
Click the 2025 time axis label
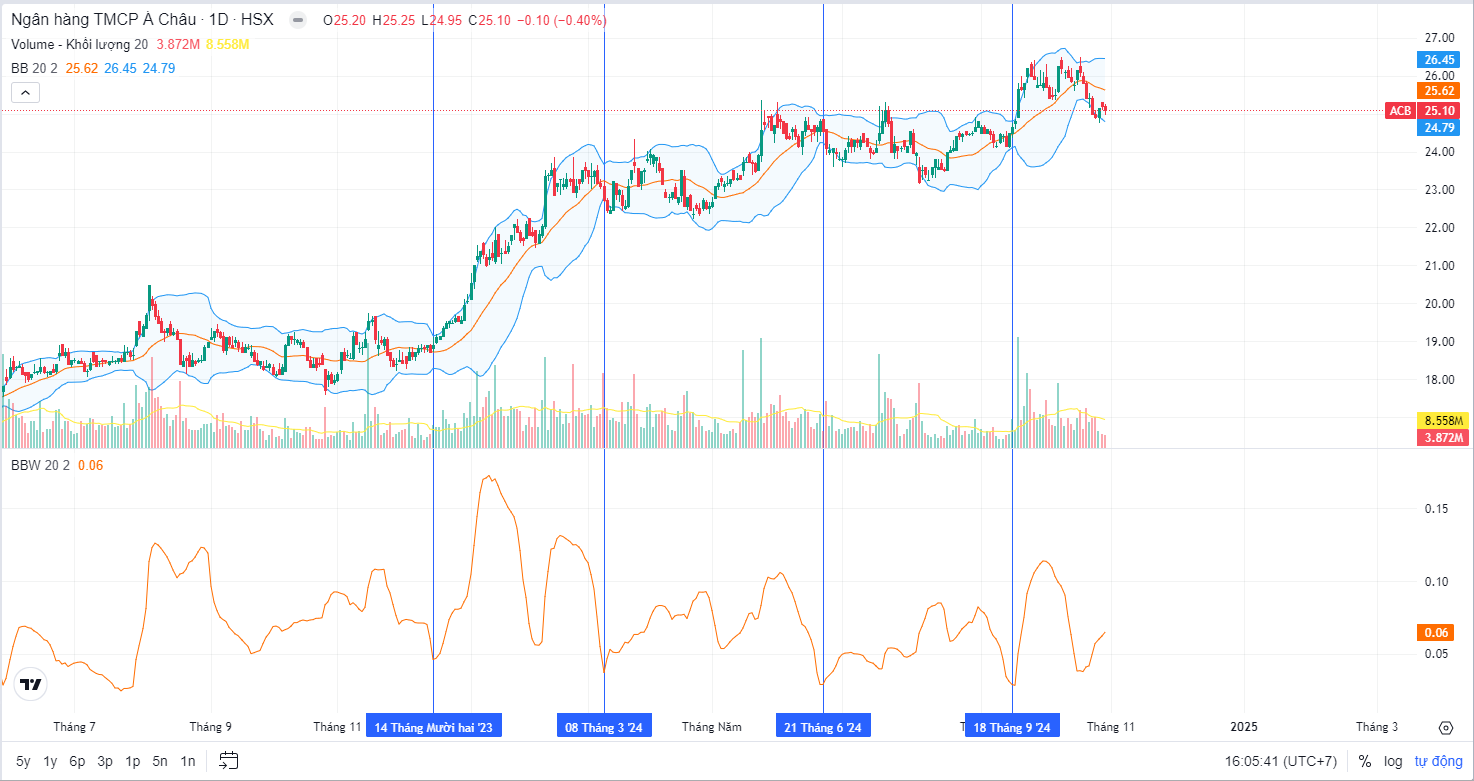pyautogui.click(x=1244, y=727)
